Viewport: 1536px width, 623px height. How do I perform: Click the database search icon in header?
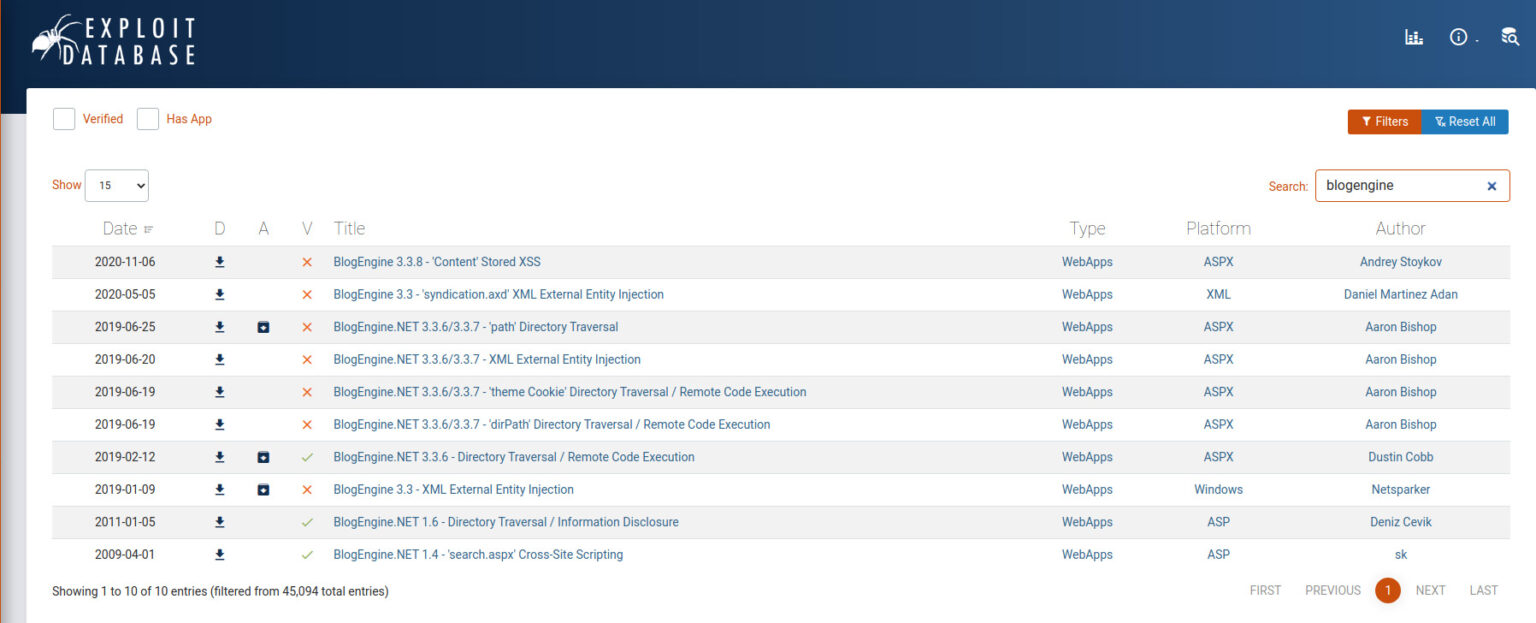click(x=1509, y=37)
